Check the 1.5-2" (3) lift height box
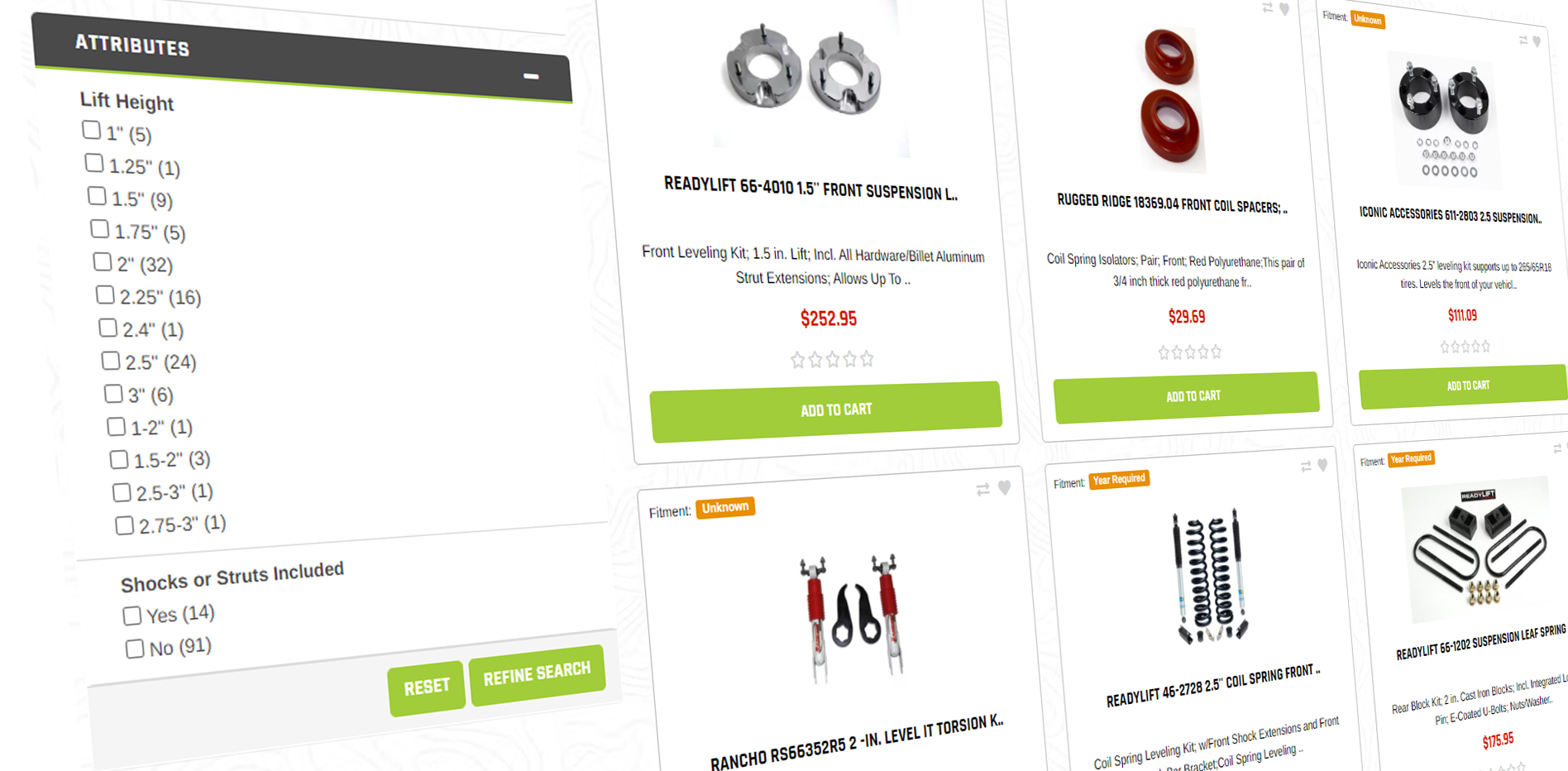 click(119, 459)
